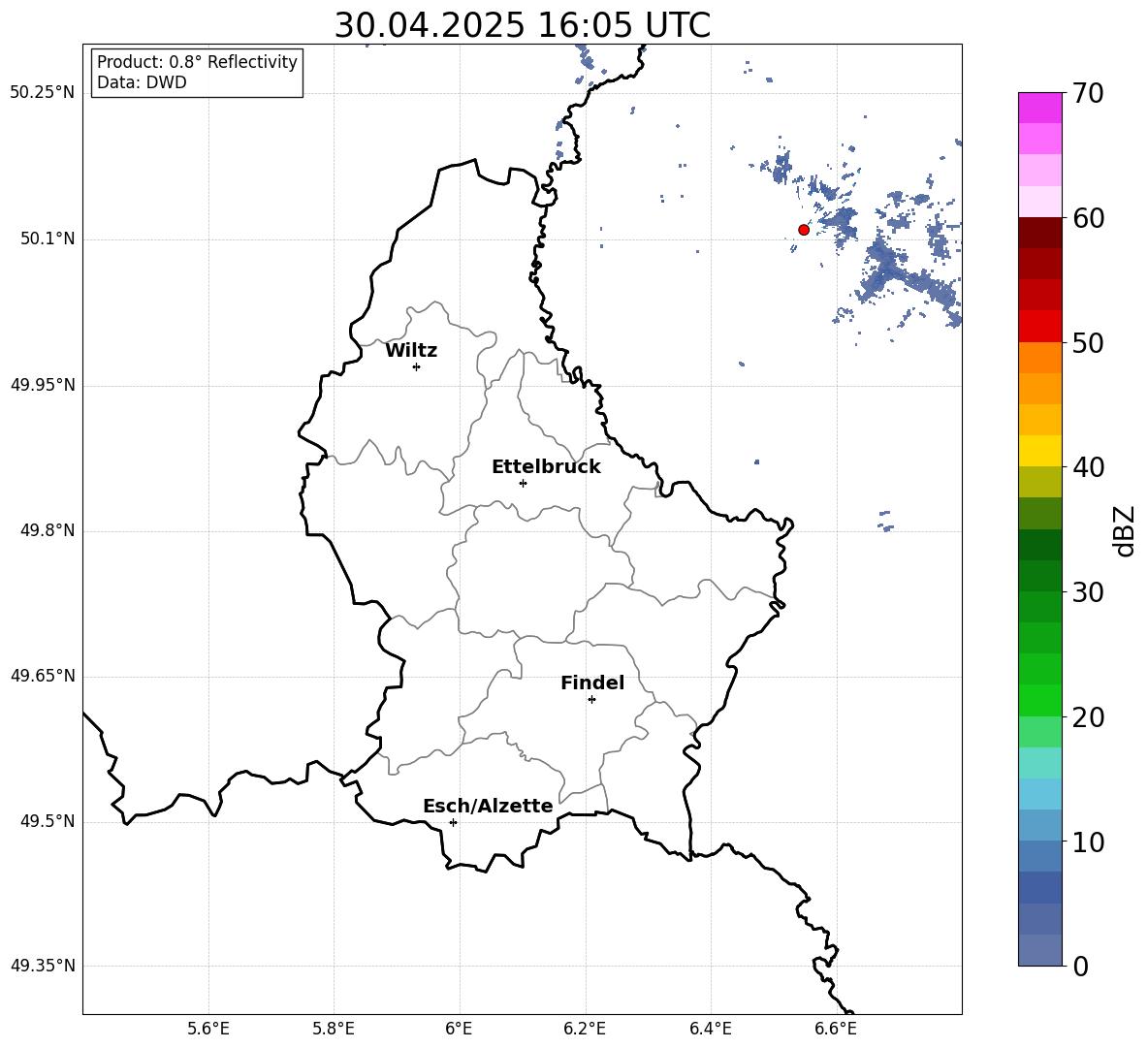Click the dBZ colorbar axis label
This screenshot has height=1048, width=1148.
1126,530
